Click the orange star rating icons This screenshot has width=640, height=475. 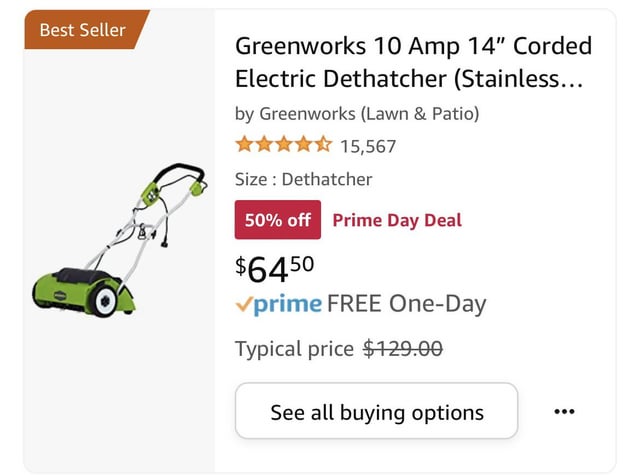[283, 146]
